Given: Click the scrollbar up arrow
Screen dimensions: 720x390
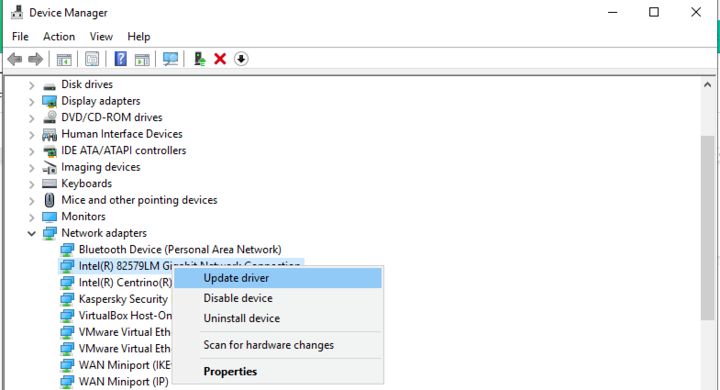Looking at the screenshot, I should tap(707, 85).
